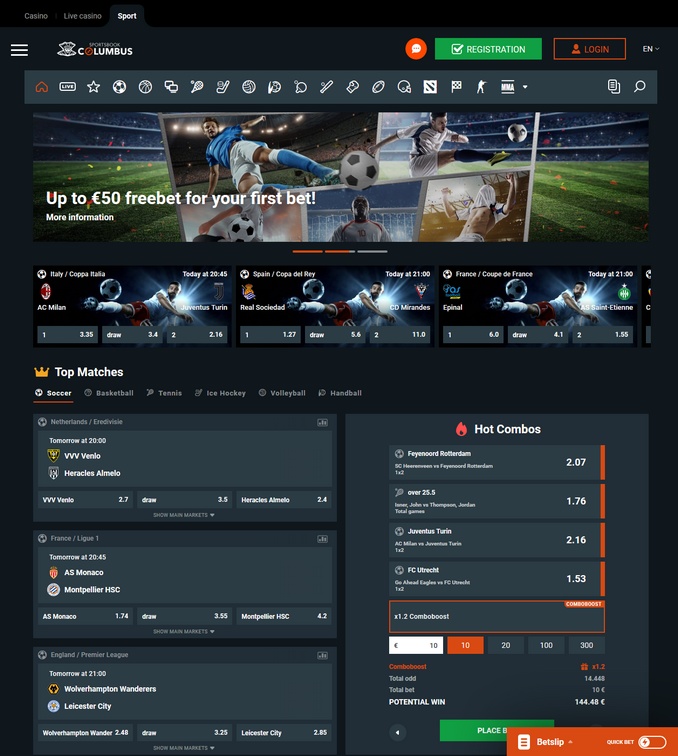Click the Columbus sportsbook logo

pos(95,49)
